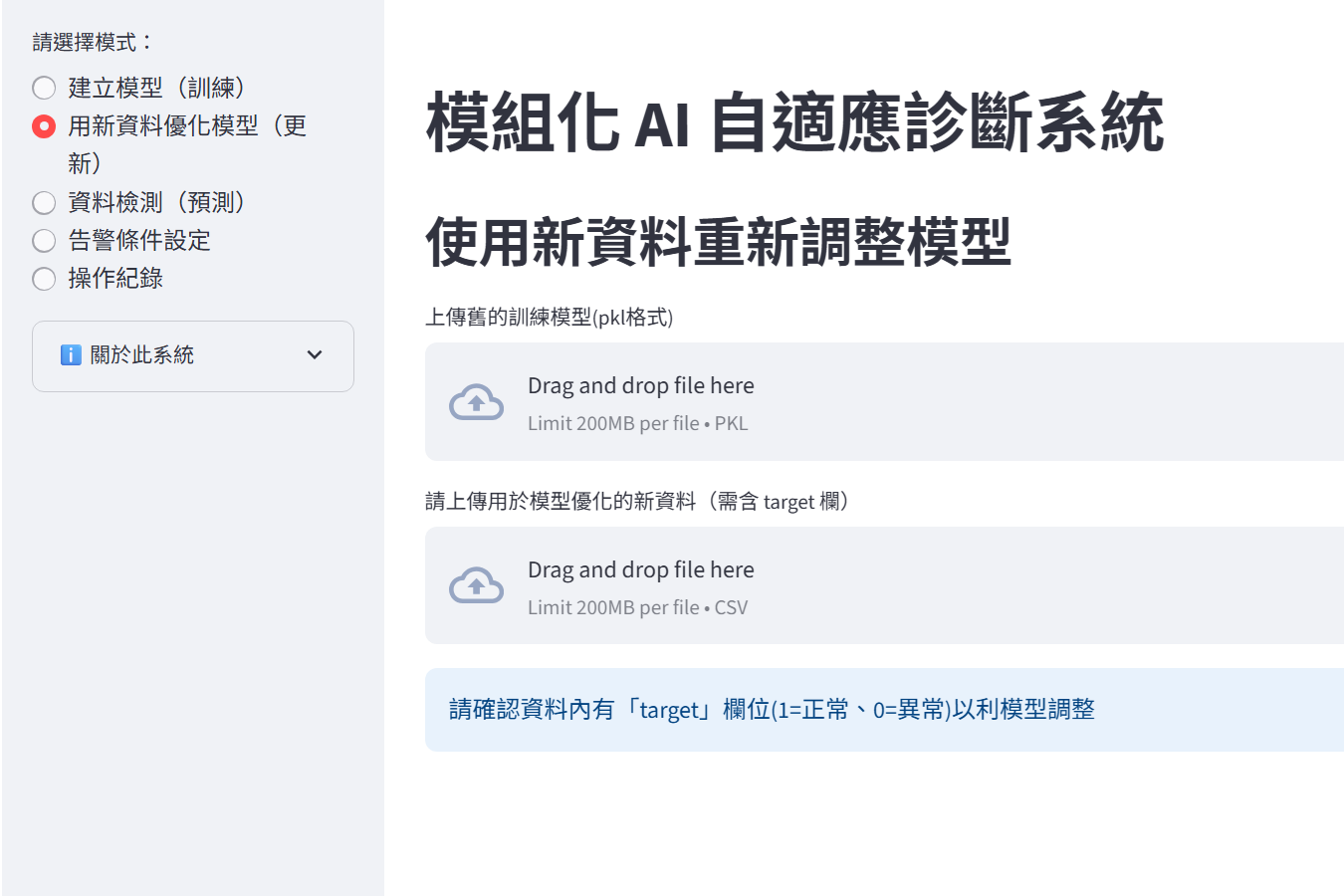
Task: Choose the 資料檢測（預測）mode
Action: click(x=44, y=203)
